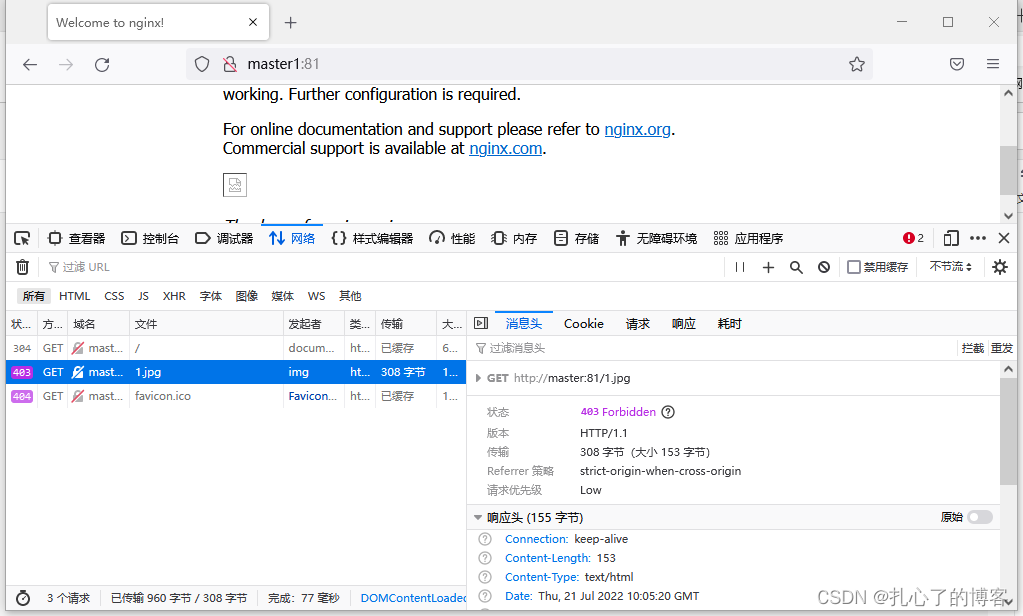Image resolution: width=1023 pixels, height=616 pixels.
Task: Filter requests by the CSS type
Action: [x=114, y=296]
